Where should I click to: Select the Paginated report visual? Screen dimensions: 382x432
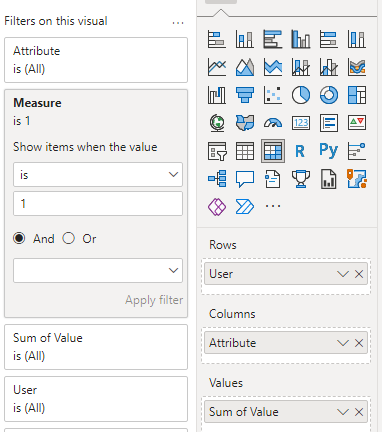329,179
